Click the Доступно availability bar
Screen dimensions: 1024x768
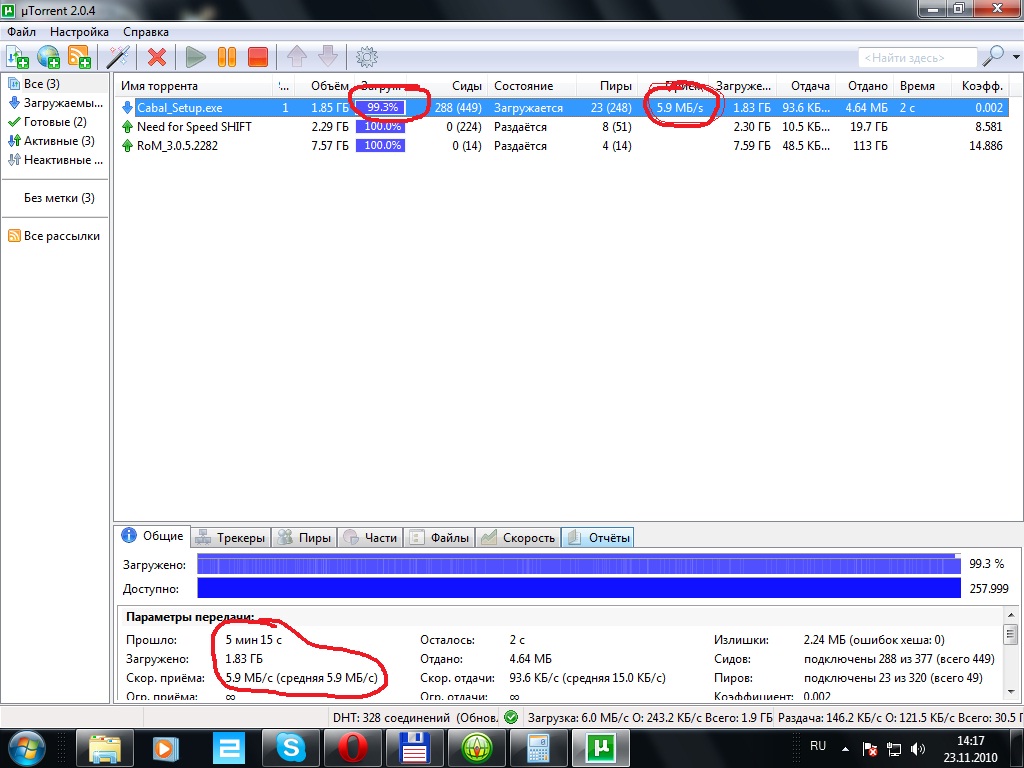tap(579, 588)
